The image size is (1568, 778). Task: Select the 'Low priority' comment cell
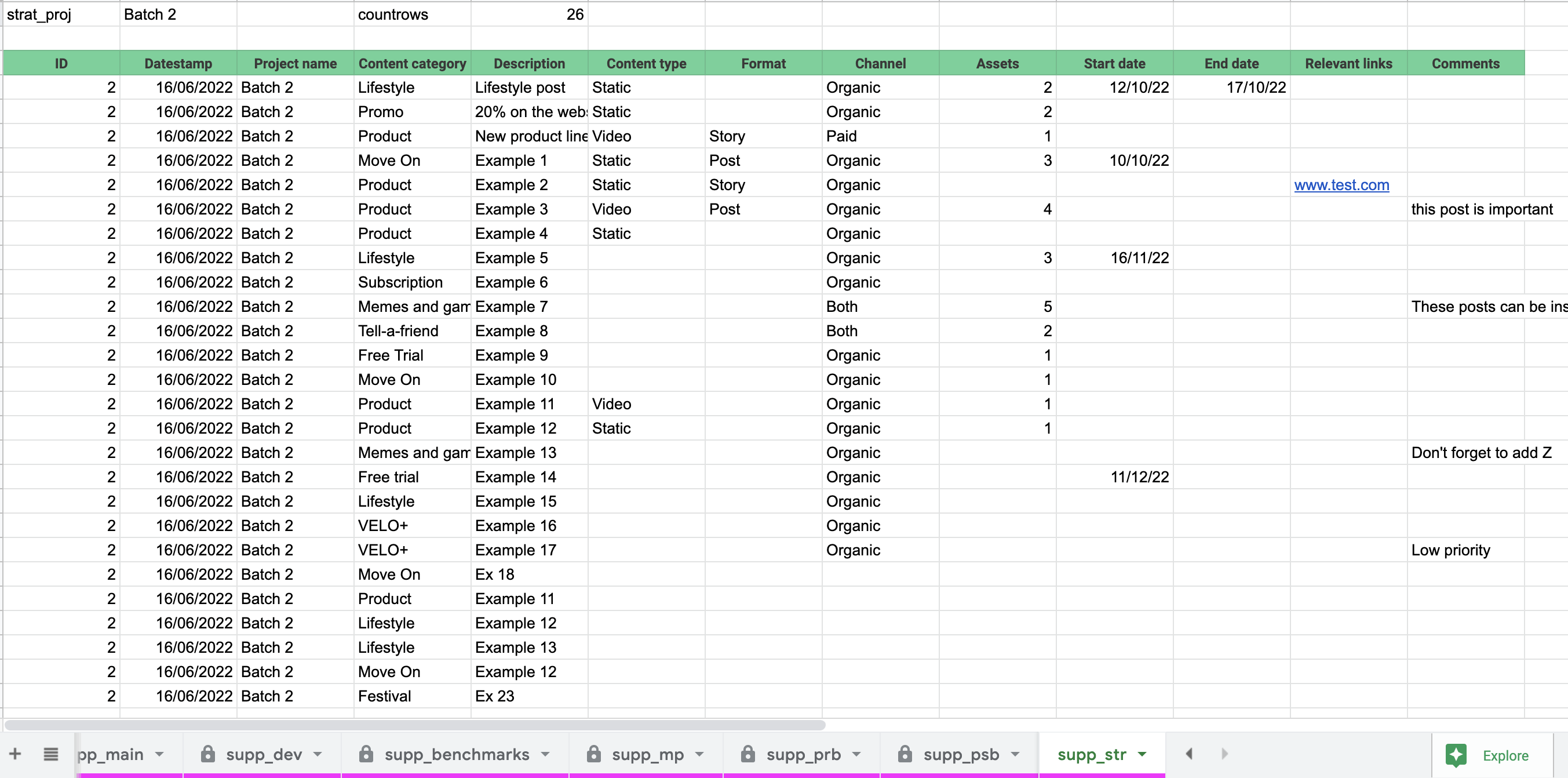1466,550
